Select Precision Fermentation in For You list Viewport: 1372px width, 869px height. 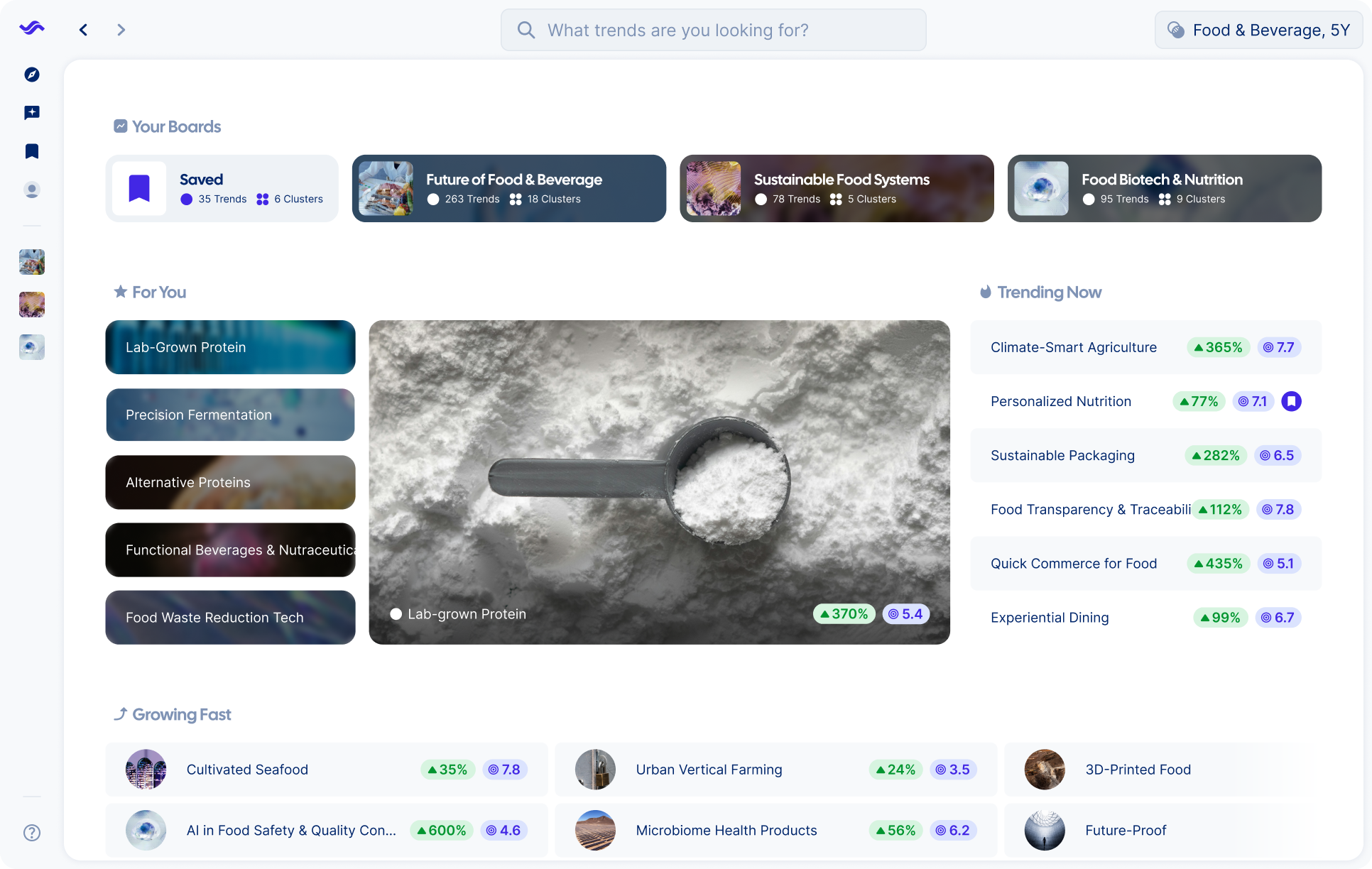[230, 415]
